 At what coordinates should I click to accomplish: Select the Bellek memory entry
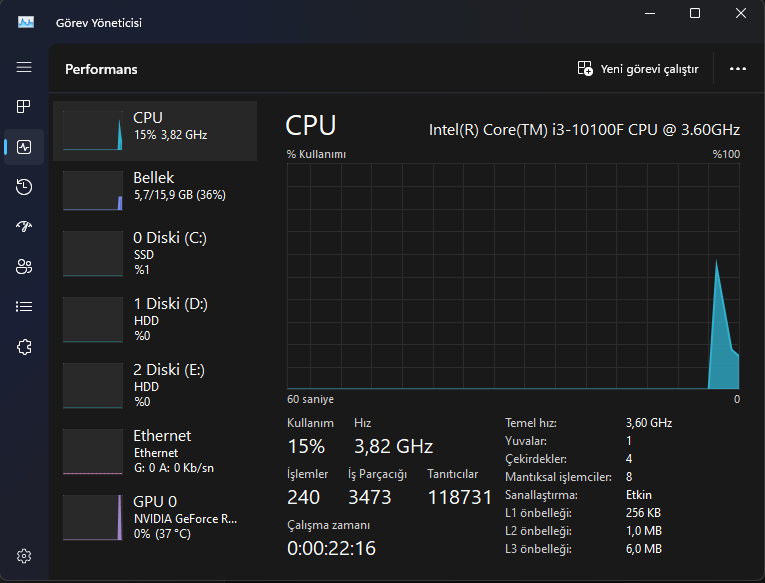[155, 190]
